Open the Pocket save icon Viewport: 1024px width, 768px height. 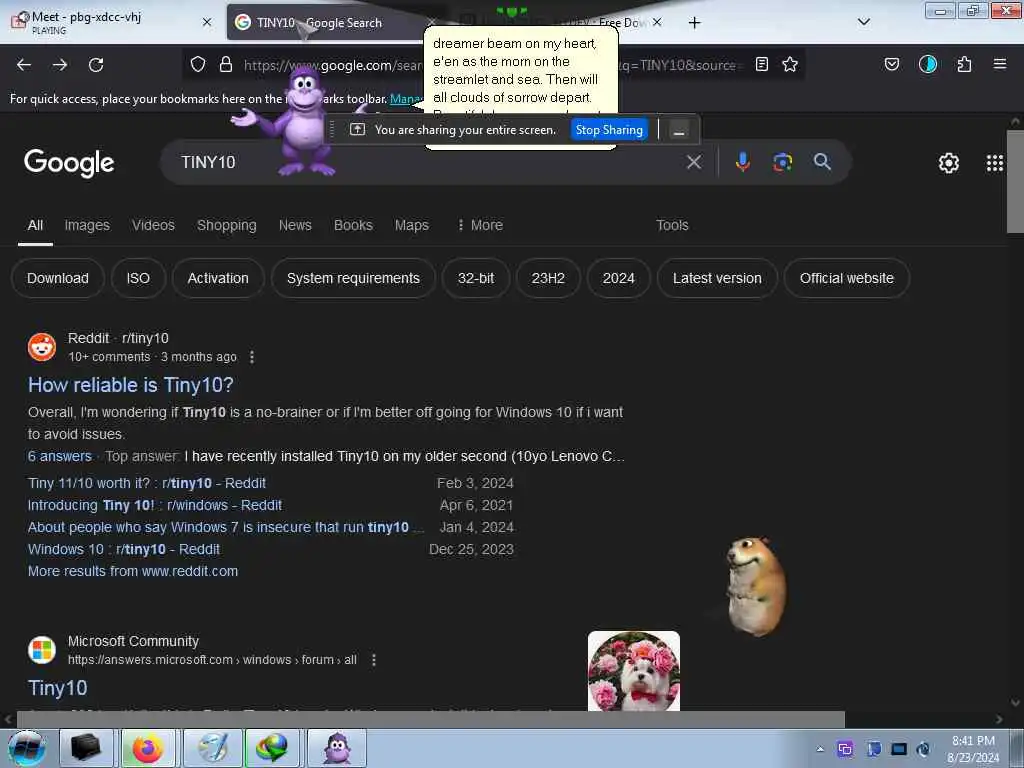pyautogui.click(x=891, y=64)
